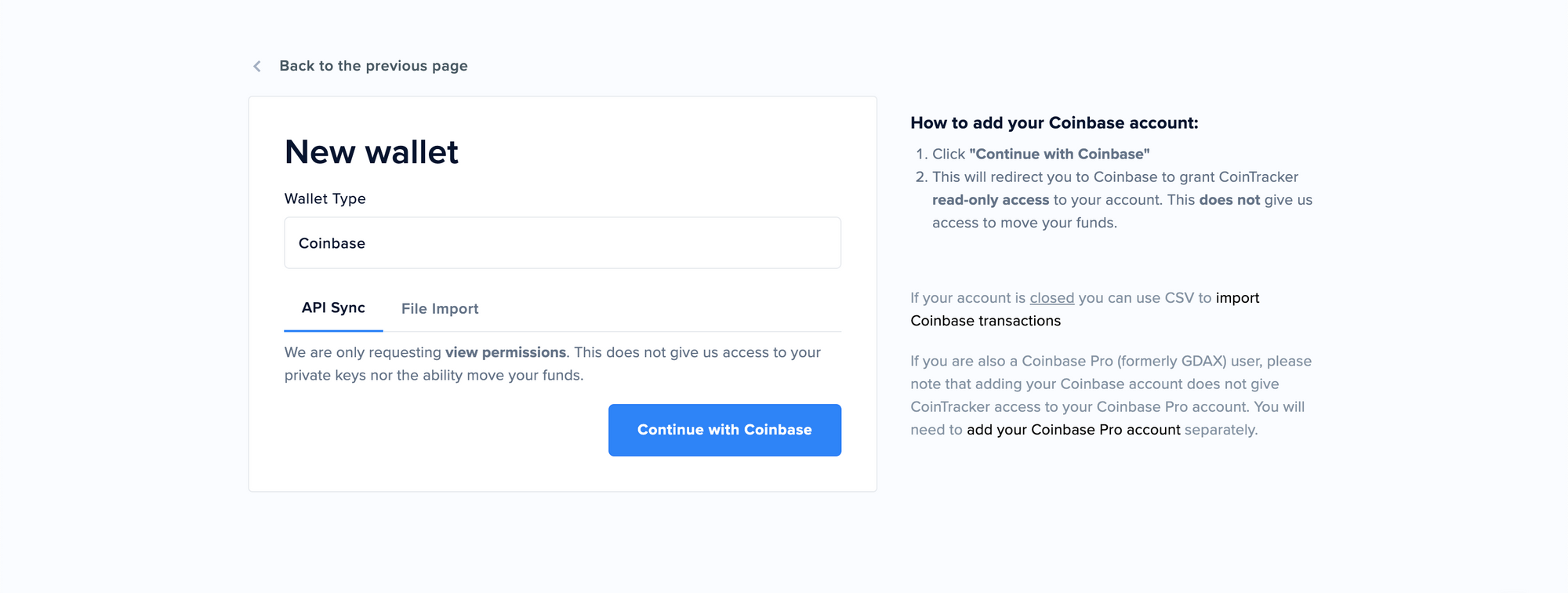The height and width of the screenshot is (593, 1568).
Task: Switch to the API Sync tab
Action: (x=333, y=308)
